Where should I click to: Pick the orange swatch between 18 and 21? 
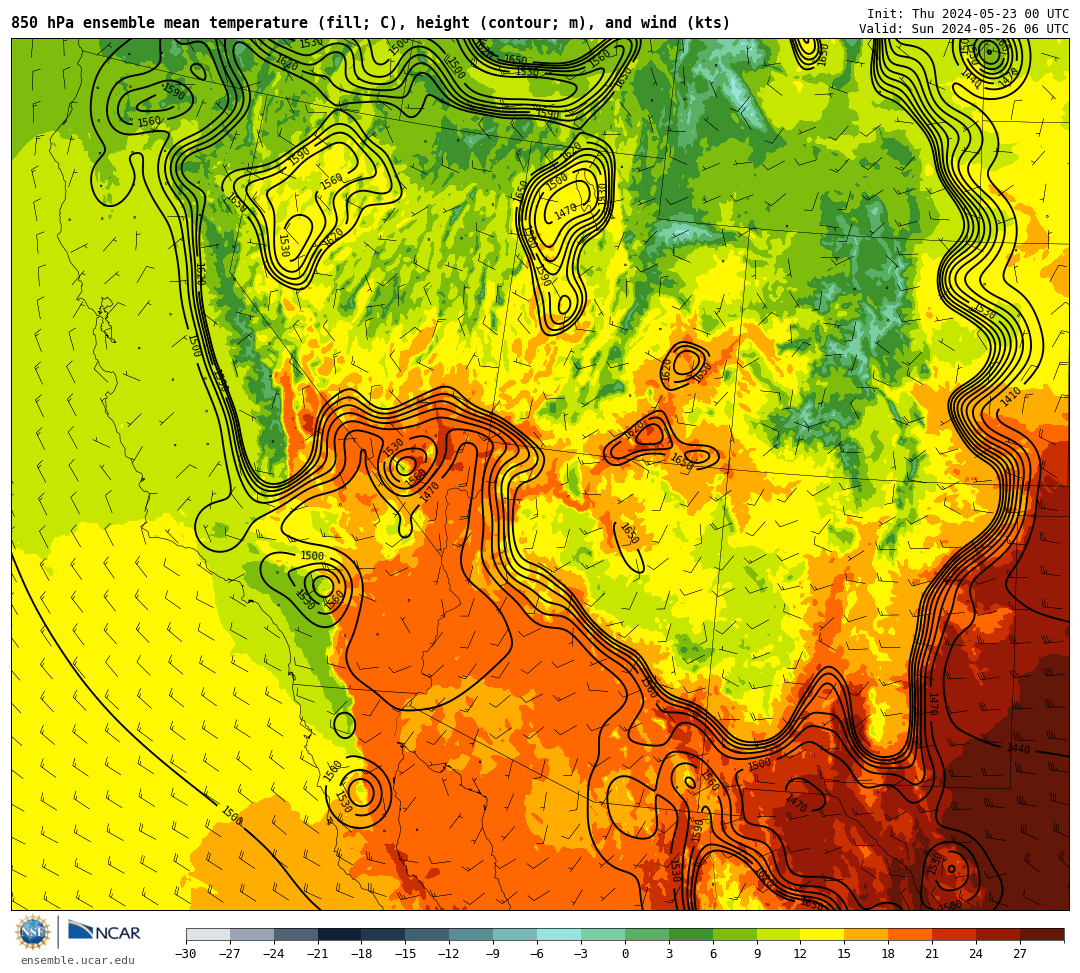[x=911, y=934]
